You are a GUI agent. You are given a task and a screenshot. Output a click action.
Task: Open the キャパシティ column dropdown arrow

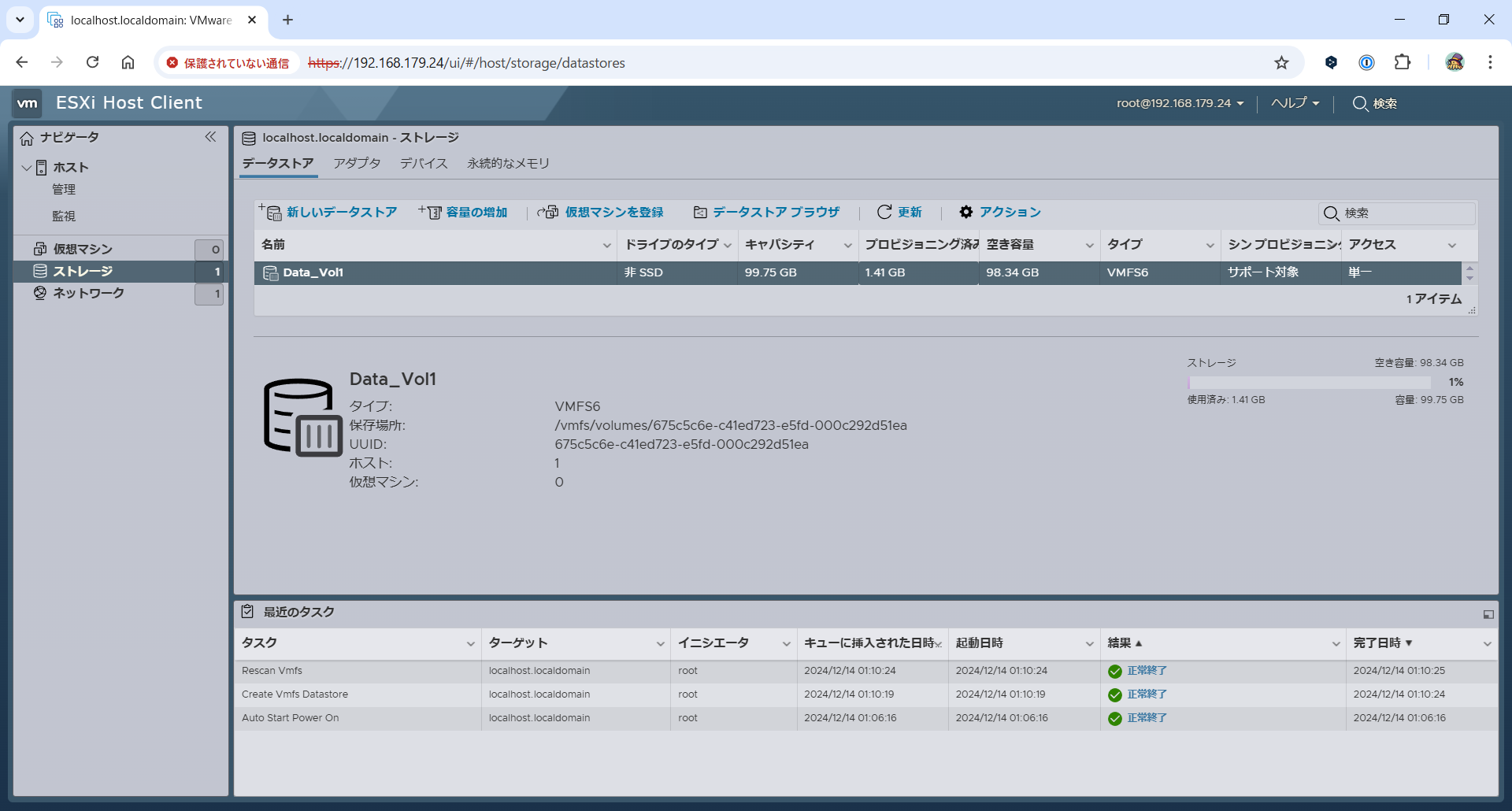848,246
